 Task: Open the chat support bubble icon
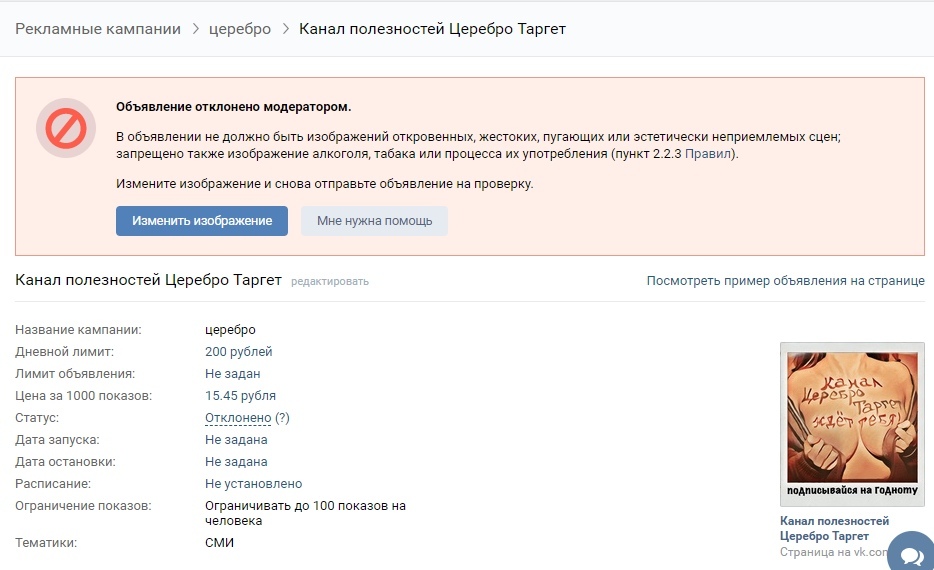coord(910,553)
